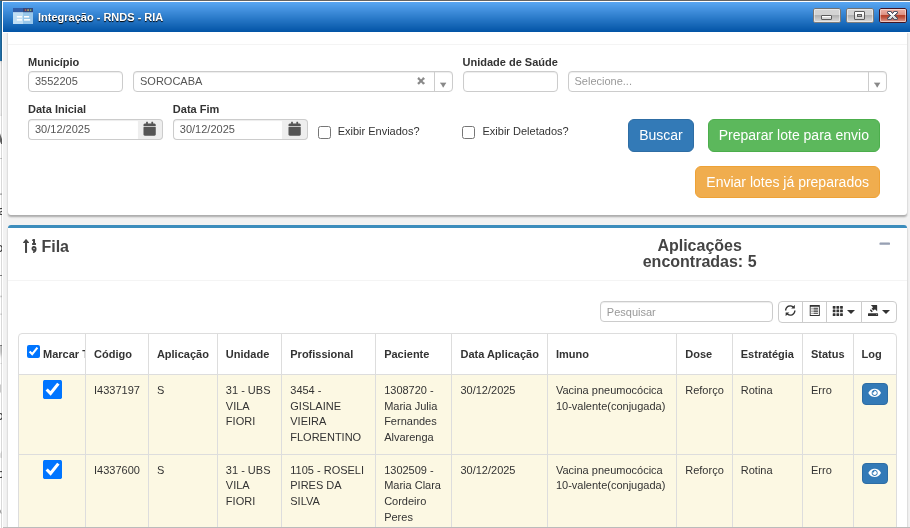The height and width of the screenshot is (528, 910).
Task: View log for record I4337600
Action: (874, 473)
